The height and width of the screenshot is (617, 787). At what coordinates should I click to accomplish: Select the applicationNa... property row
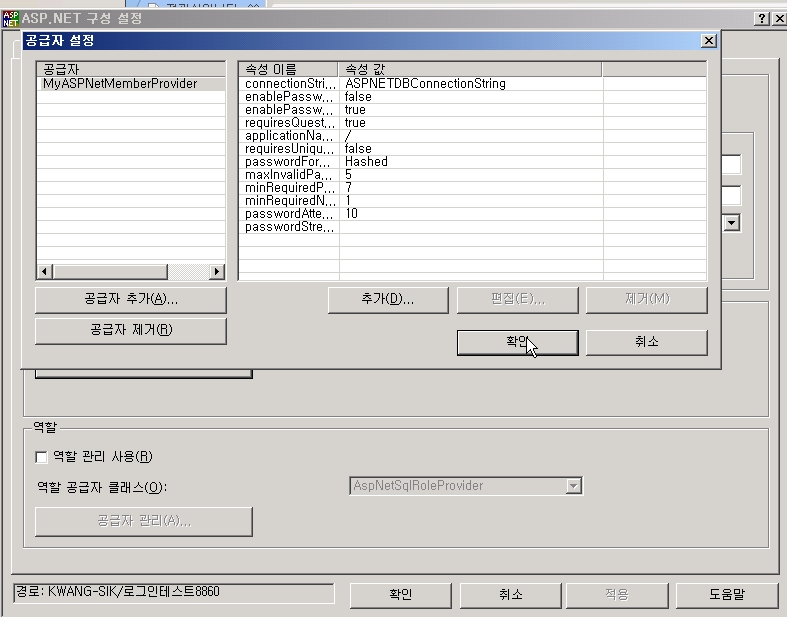pyautogui.click(x=472, y=136)
